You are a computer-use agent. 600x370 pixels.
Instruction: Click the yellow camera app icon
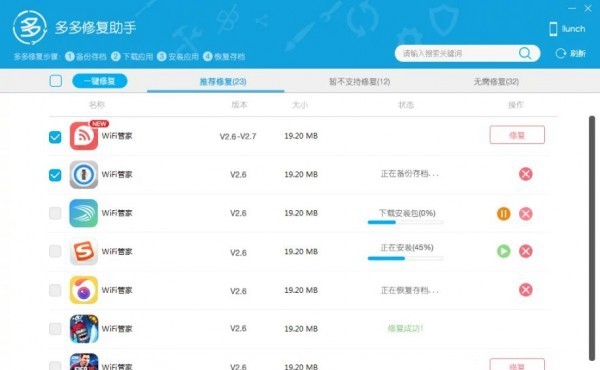84,290
